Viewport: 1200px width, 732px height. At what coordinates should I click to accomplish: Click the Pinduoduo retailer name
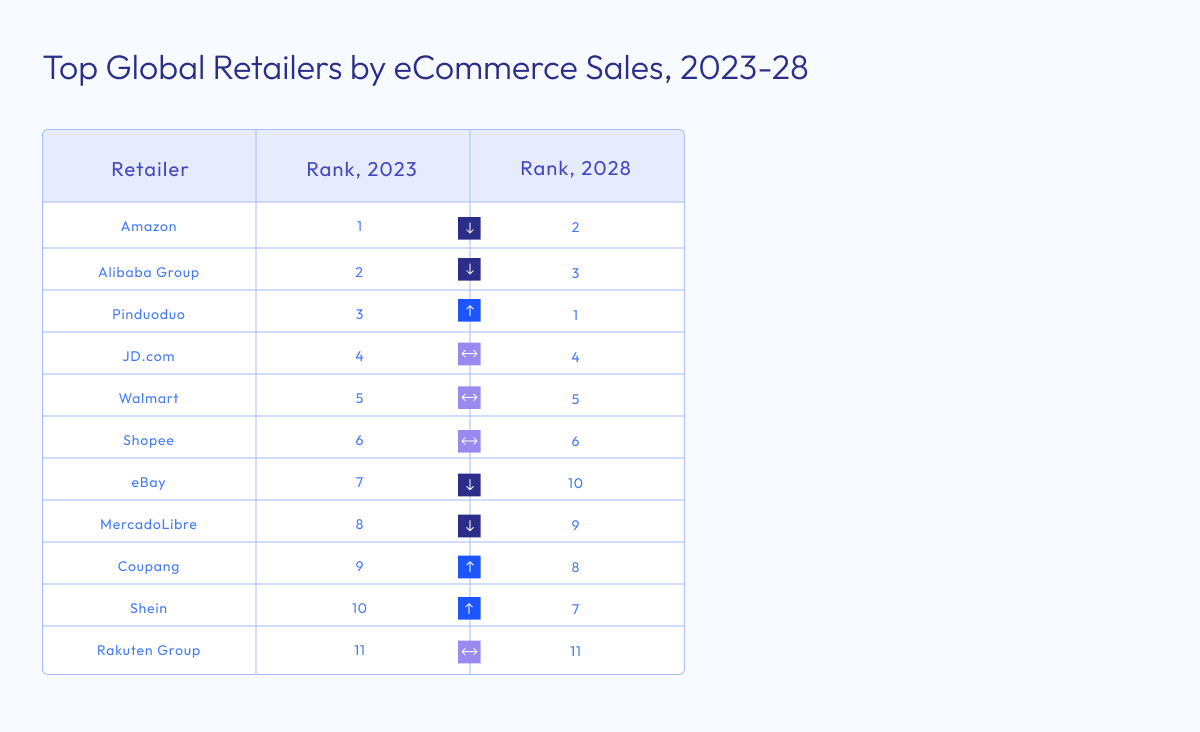click(x=149, y=315)
